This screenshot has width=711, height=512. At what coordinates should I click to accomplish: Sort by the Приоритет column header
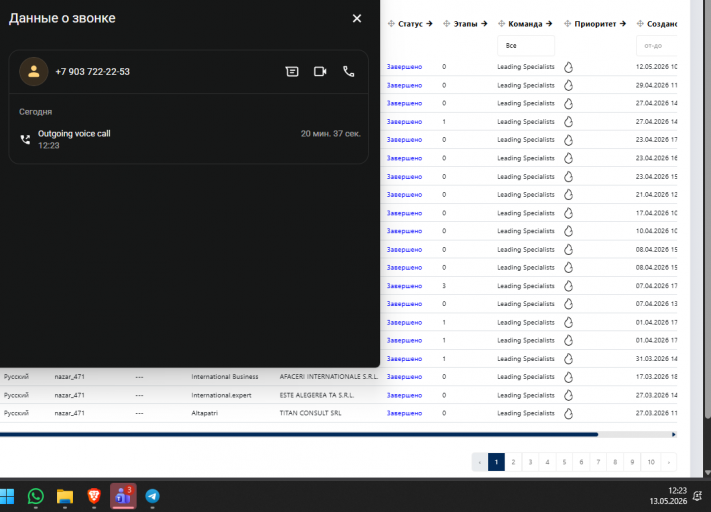pos(595,24)
